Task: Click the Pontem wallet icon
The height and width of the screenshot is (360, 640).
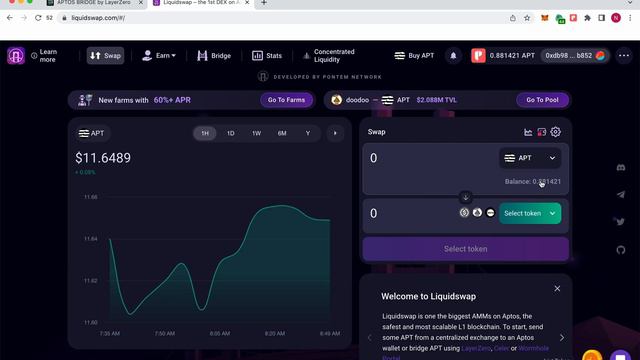Action: [x=478, y=56]
